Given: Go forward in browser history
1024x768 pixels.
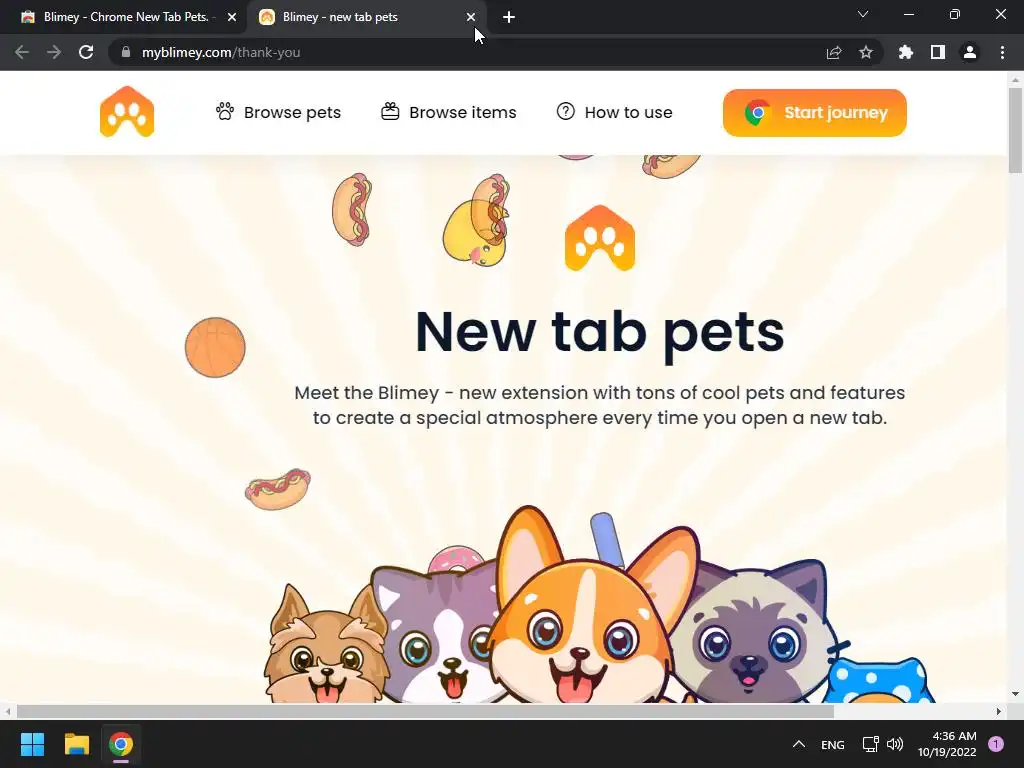Looking at the screenshot, I should (54, 52).
